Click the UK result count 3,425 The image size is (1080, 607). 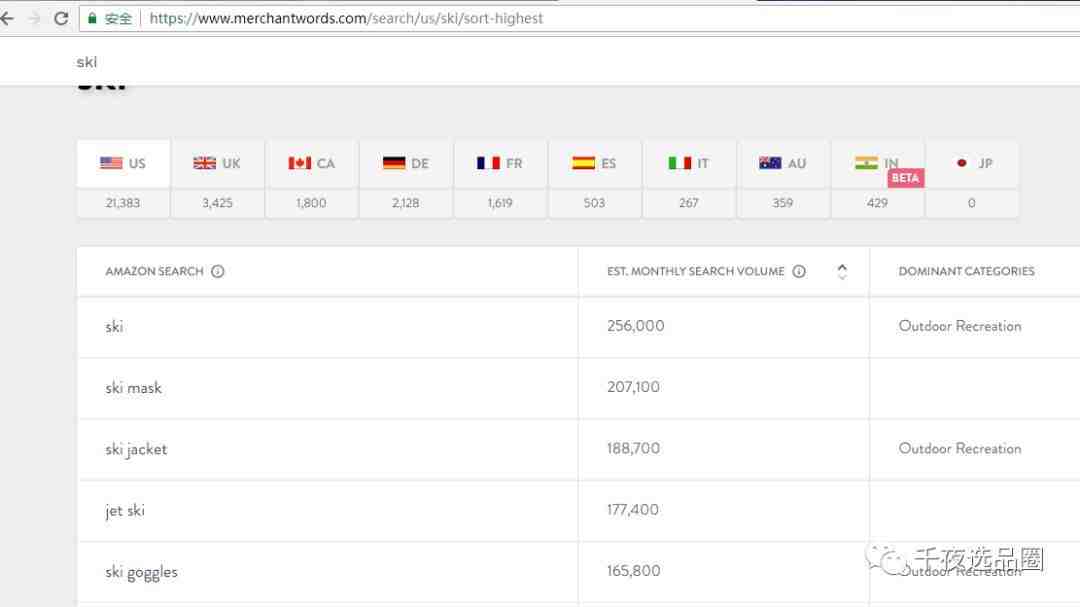pyautogui.click(x=217, y=203)
